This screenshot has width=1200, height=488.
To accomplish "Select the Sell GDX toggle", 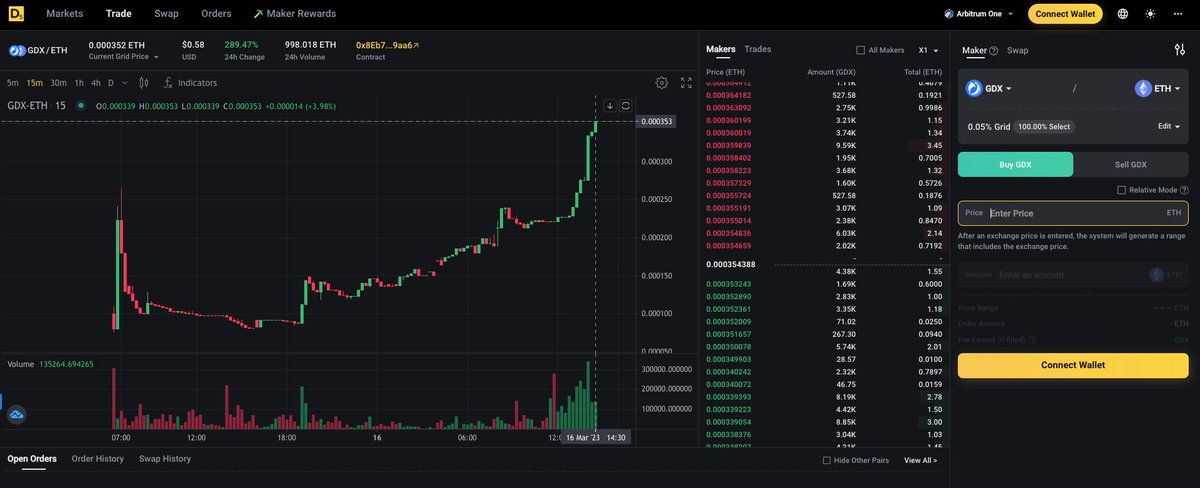I will pyautogui.click(x=1131, y=164).
